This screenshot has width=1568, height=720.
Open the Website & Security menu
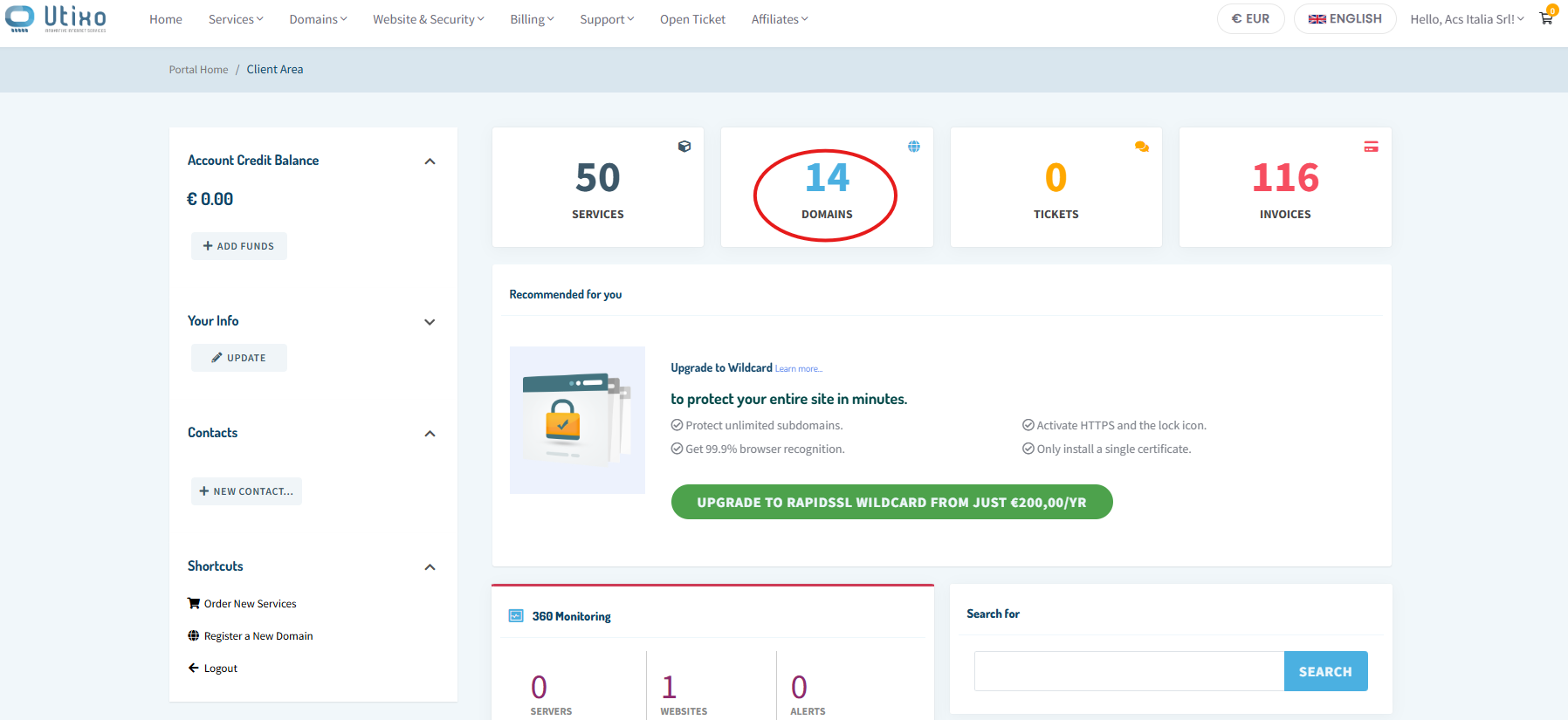click(x=428, y=19)
